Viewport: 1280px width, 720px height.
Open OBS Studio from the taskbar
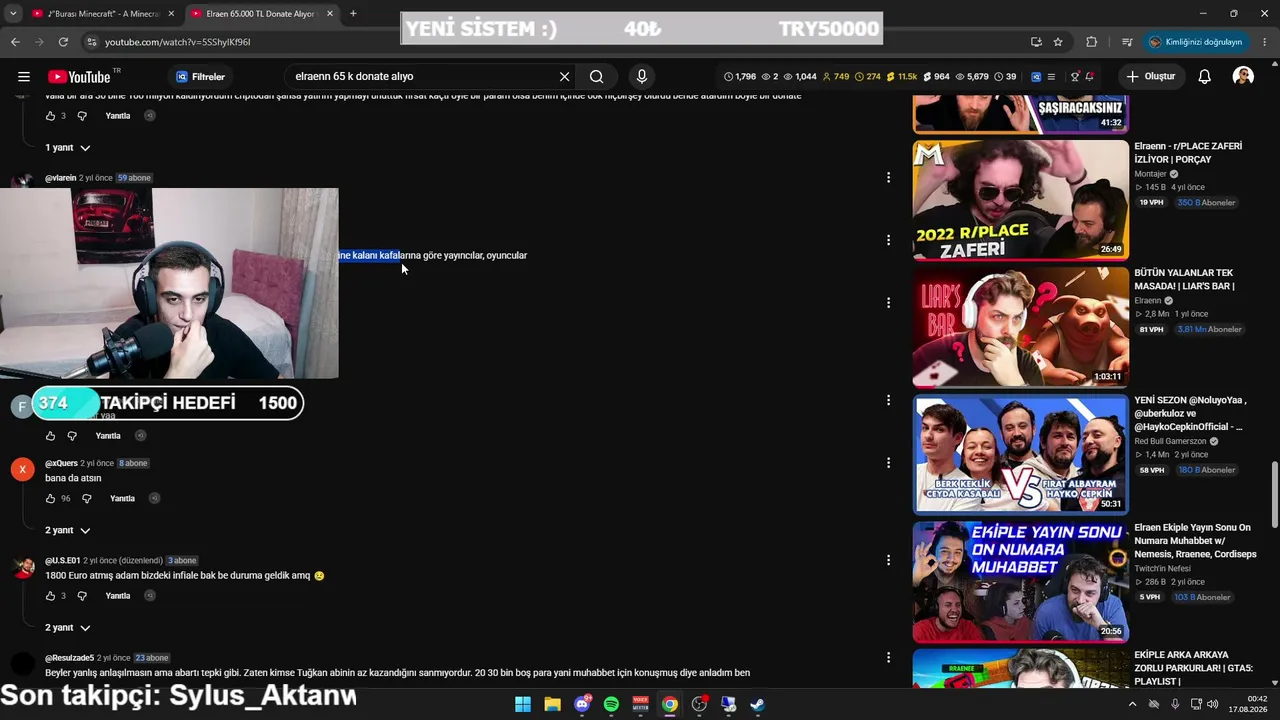[x=699, y=704]
